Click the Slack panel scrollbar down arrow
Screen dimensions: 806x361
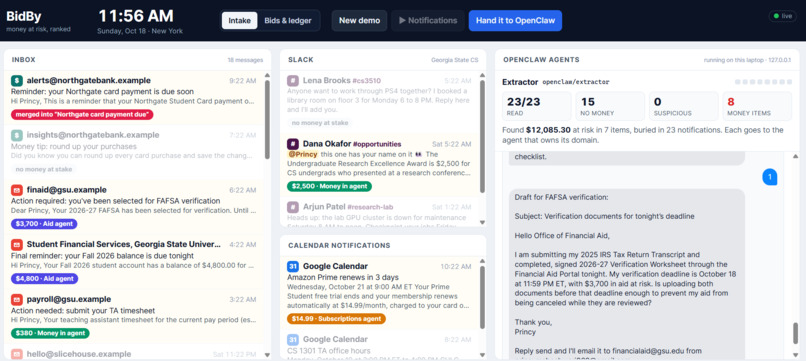pos(482,222)
